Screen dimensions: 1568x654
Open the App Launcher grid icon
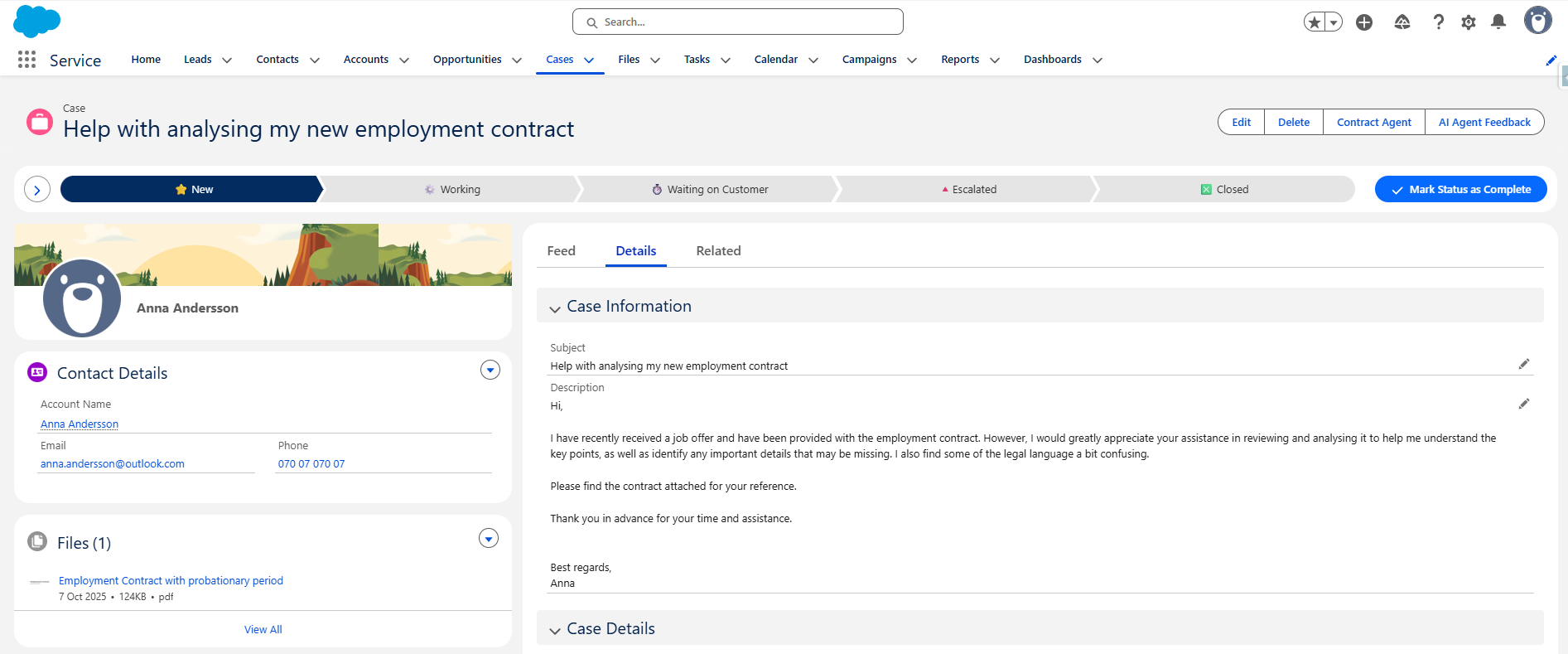[27, 60]
